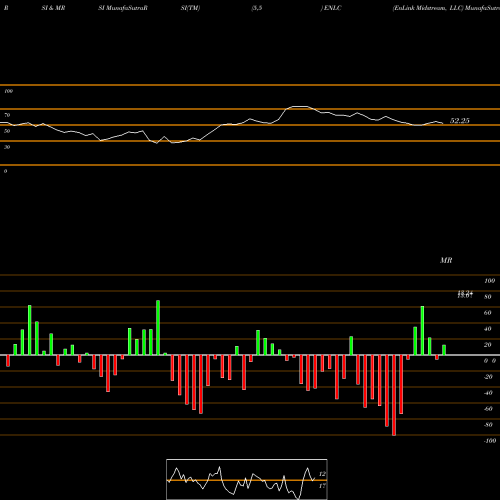Screen dimensions: 500x500
Task: Click the peak of the white RSI line
Action: (x=299, y=107)
